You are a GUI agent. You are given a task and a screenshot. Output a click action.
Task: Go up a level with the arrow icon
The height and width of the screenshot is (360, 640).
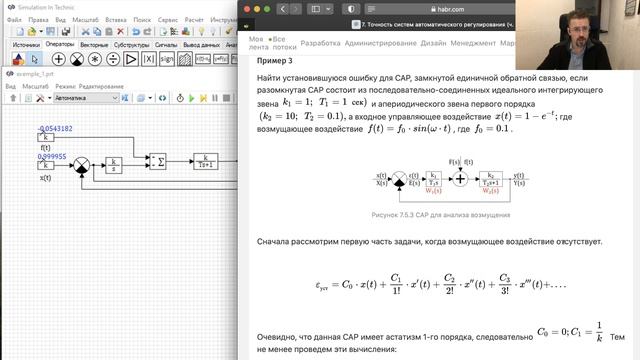(x=13, y=98)
